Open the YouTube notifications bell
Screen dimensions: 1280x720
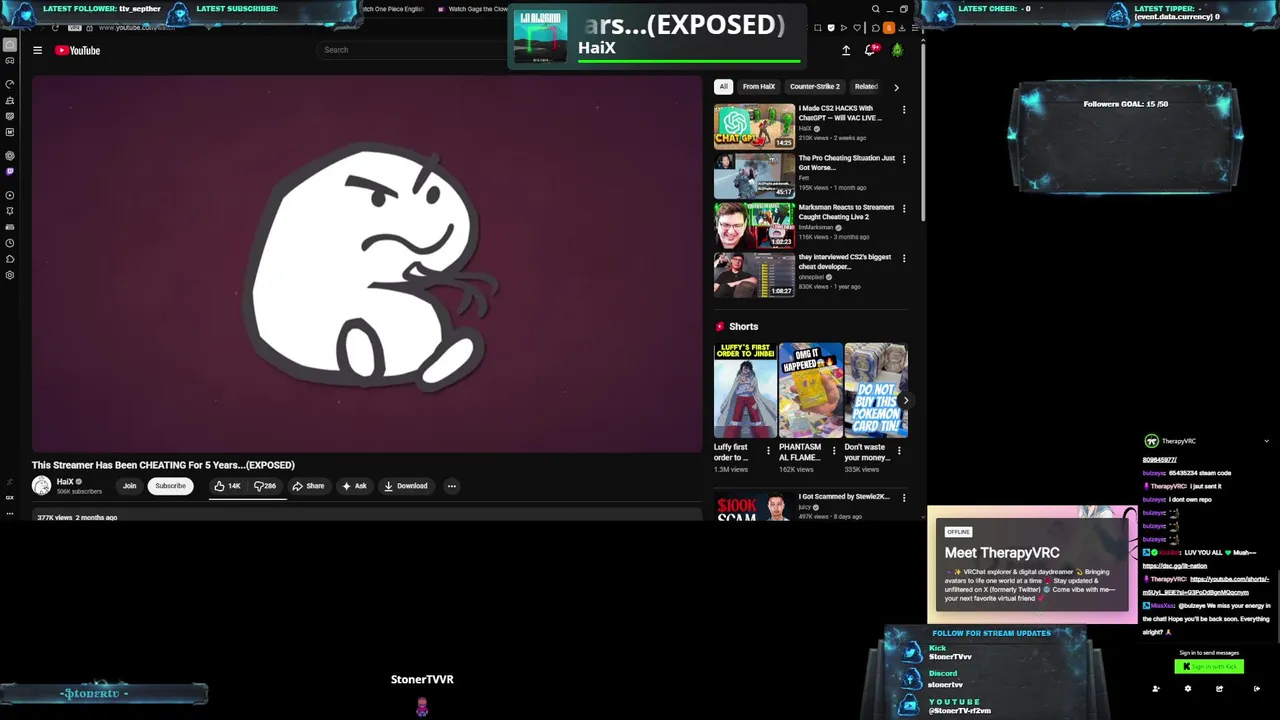(x=870, y=50)
